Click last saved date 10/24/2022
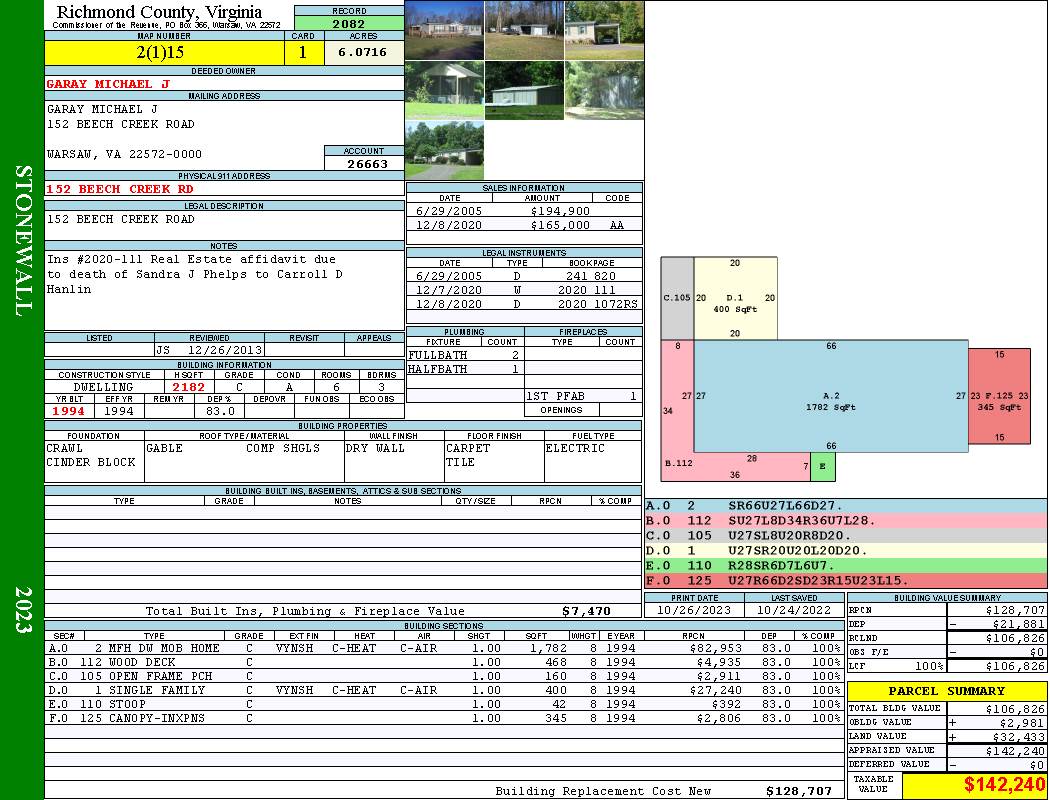 794,610
